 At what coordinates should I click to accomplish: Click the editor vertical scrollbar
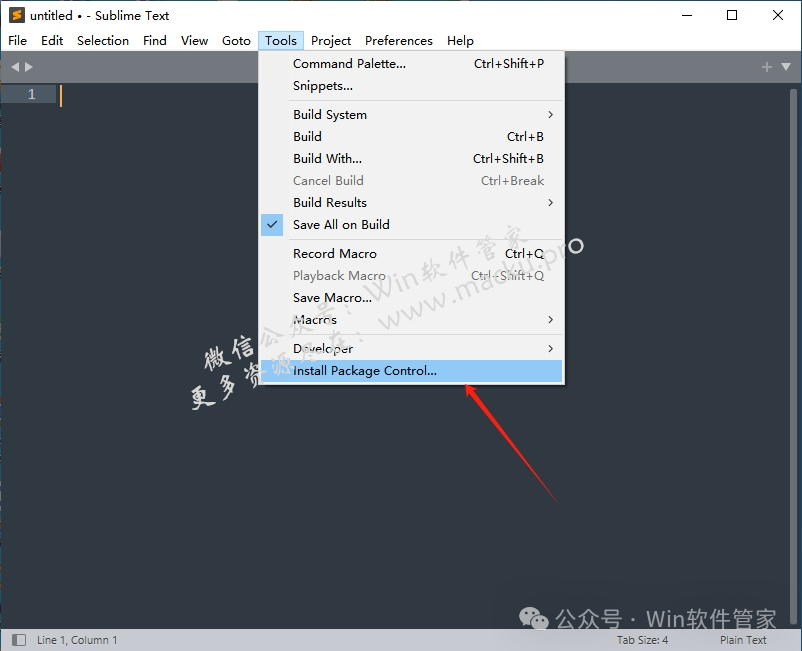[x=793, y=355]
